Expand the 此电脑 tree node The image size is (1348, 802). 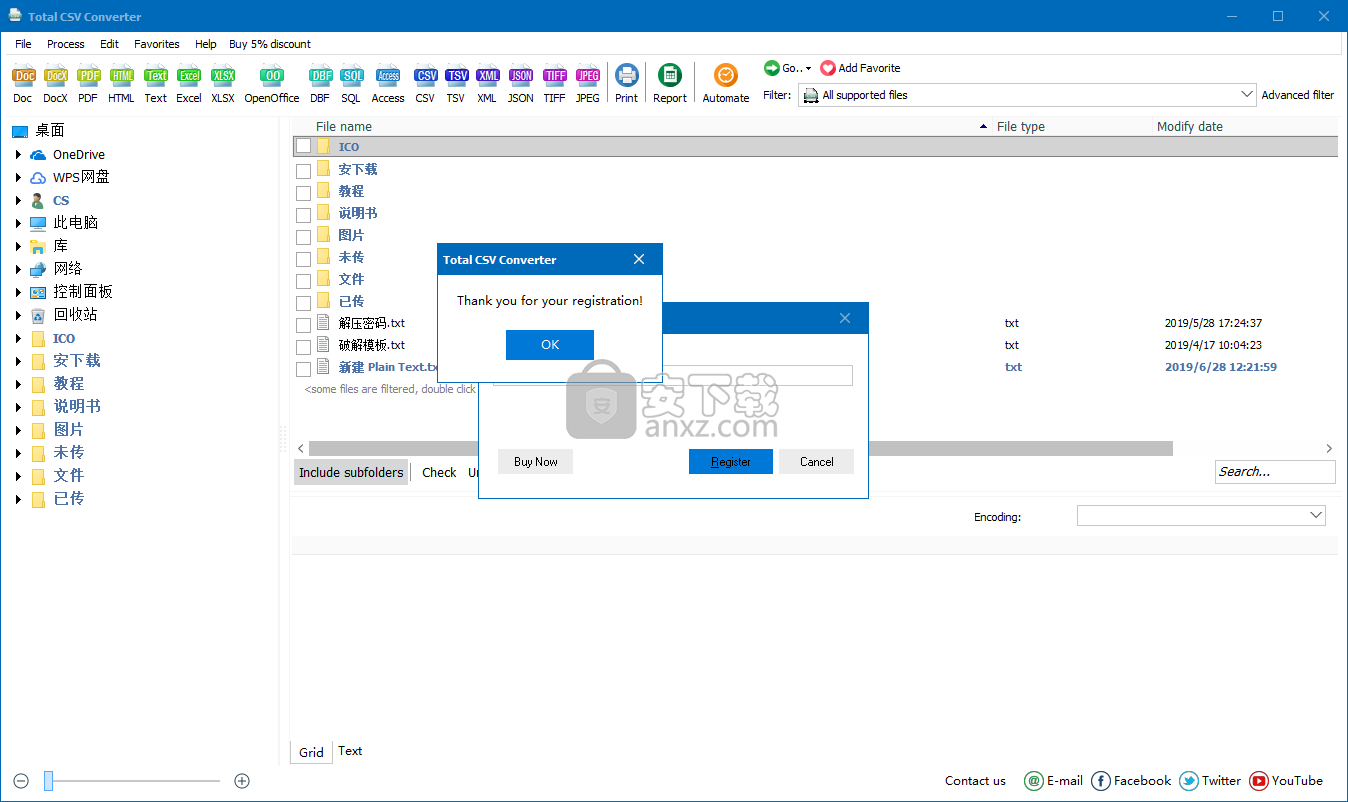pos(18,223)
